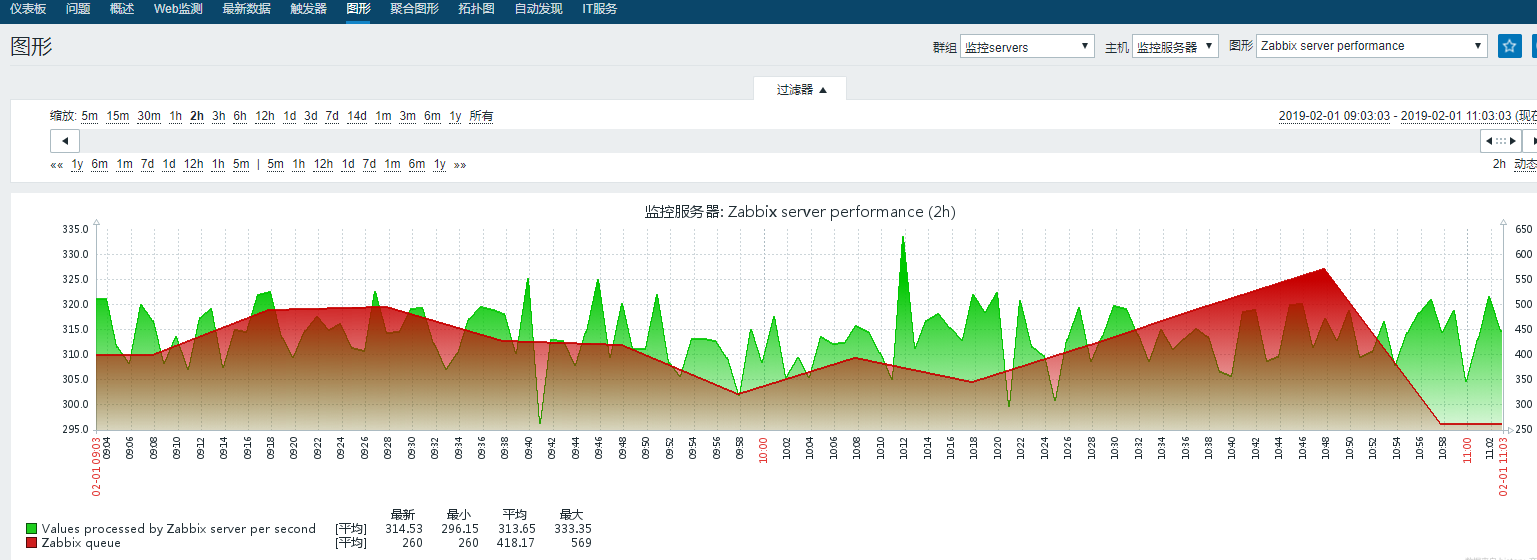
Task: Set zoom to 15m
Action: click(118, 116)
